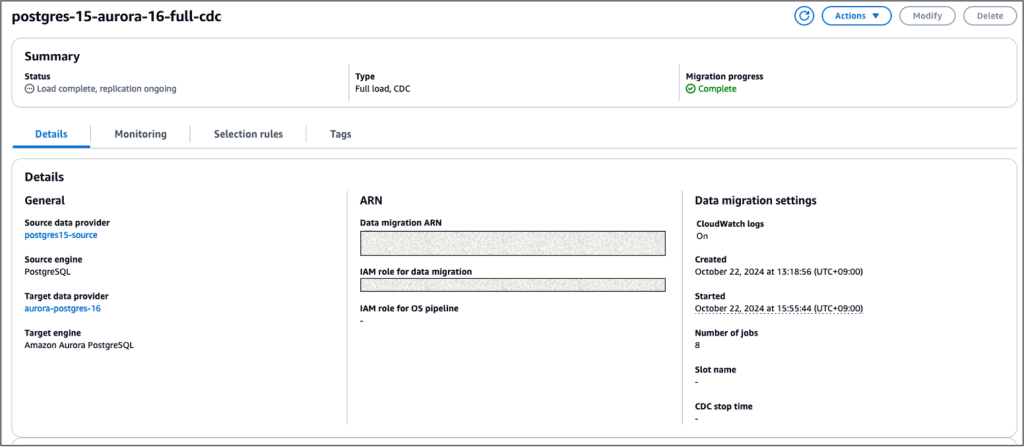Click the Created date October 22, 2024 at 13:18:56
This screenshot has height=447, width=1024.
(779, 271)
